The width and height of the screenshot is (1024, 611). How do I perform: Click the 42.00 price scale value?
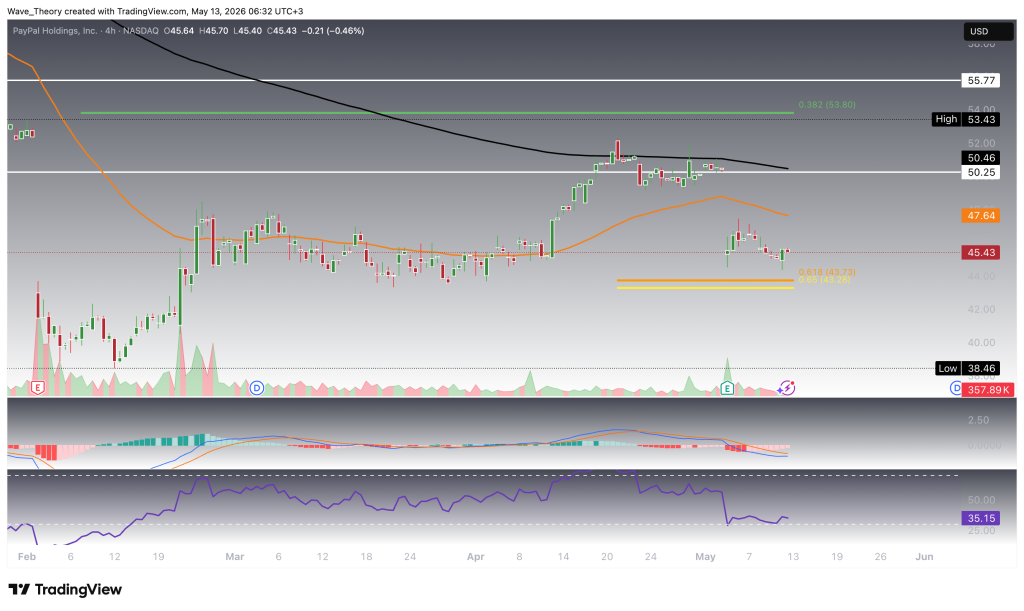point(981,309)
